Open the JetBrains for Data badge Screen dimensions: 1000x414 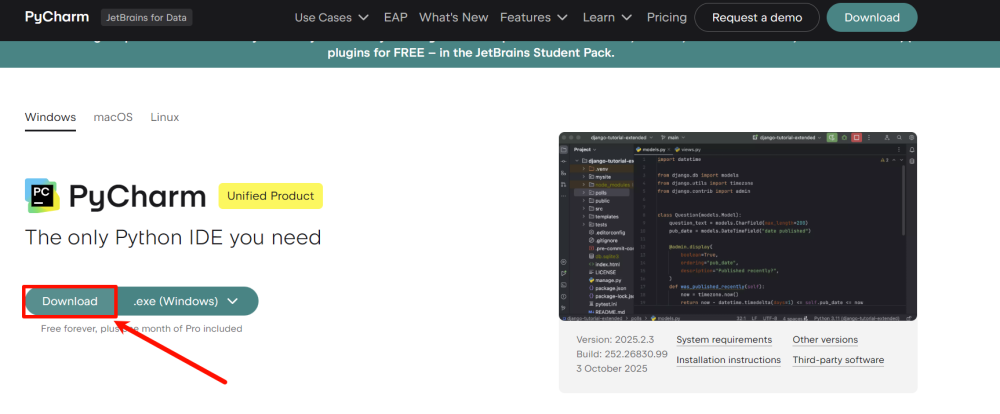point(147,18)
